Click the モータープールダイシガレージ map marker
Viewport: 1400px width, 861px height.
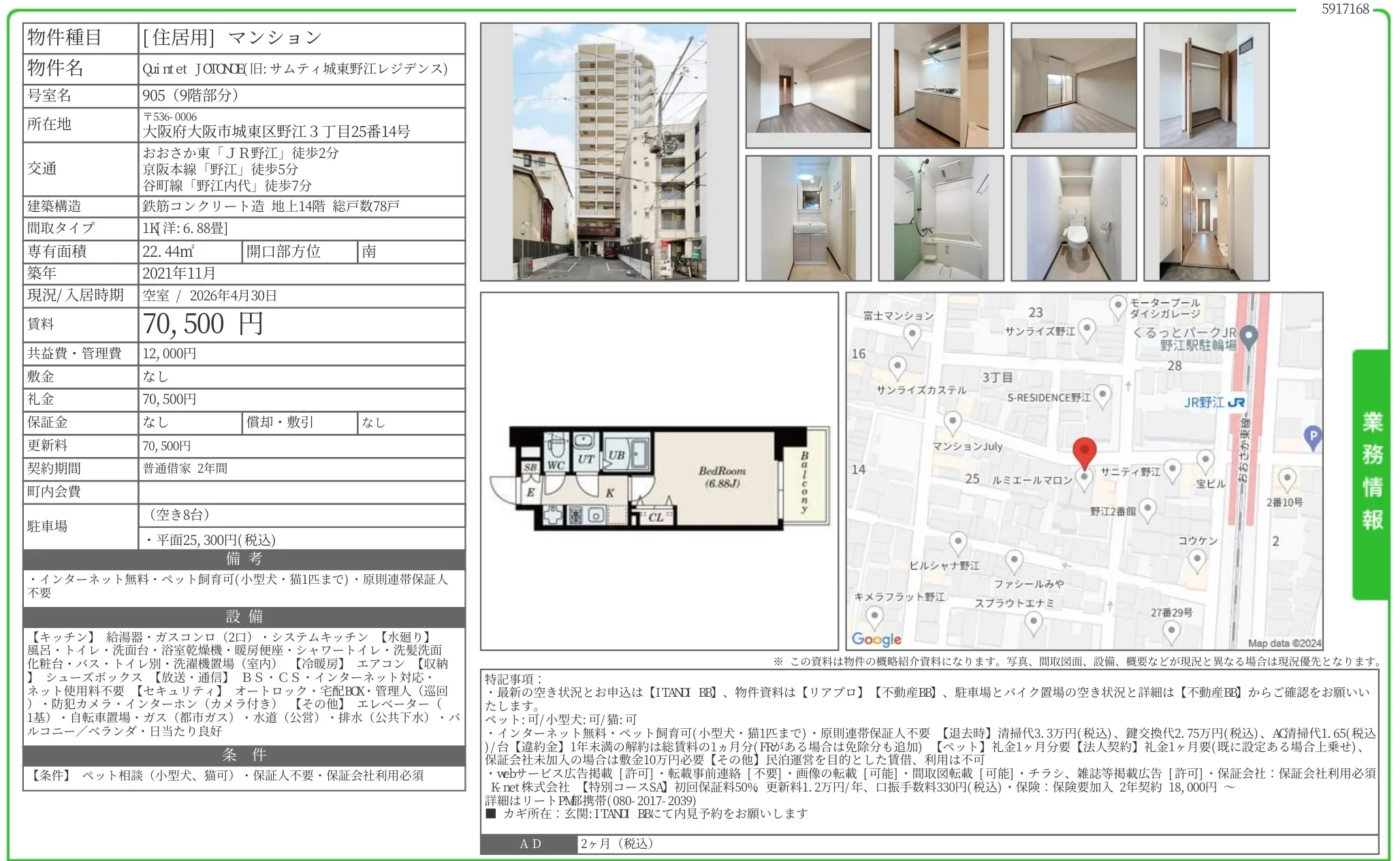point(1117,306)
